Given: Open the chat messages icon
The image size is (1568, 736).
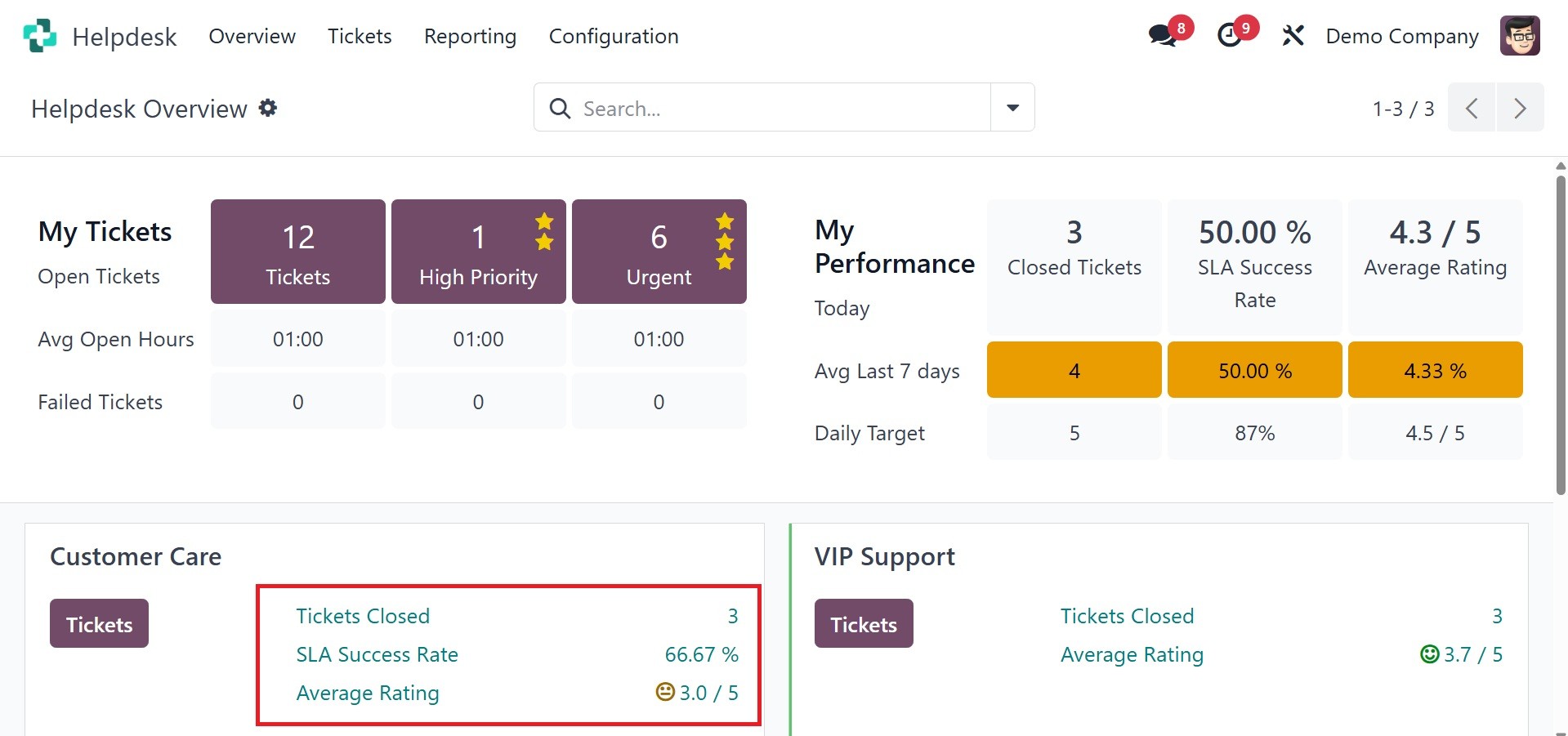Looking at the screenshot, I should coord(1162,36).
